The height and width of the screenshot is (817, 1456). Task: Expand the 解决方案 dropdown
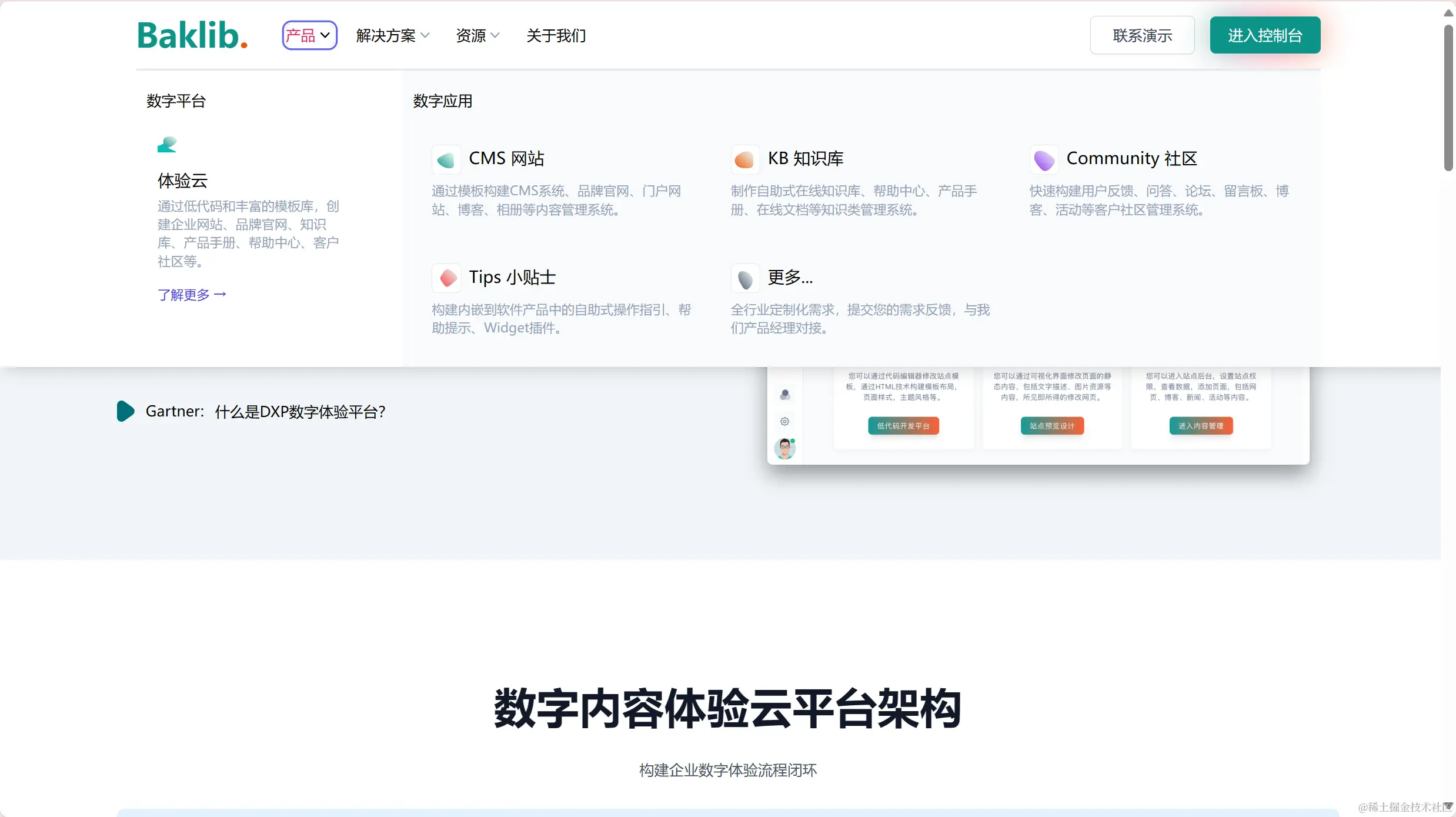tap(392, 35)
